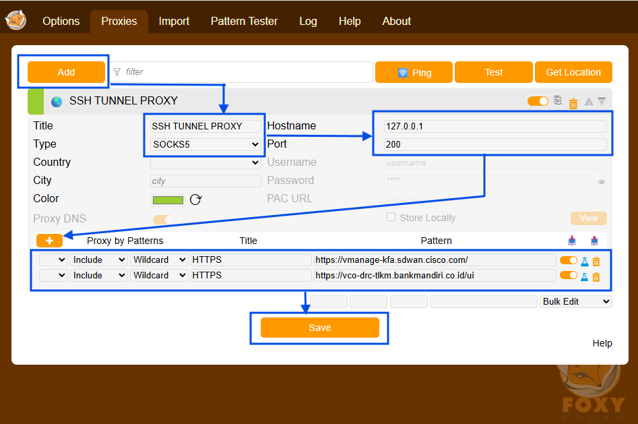Screen dimensions: 638x424
Task: Click the City input field
Action: point(205,181)
